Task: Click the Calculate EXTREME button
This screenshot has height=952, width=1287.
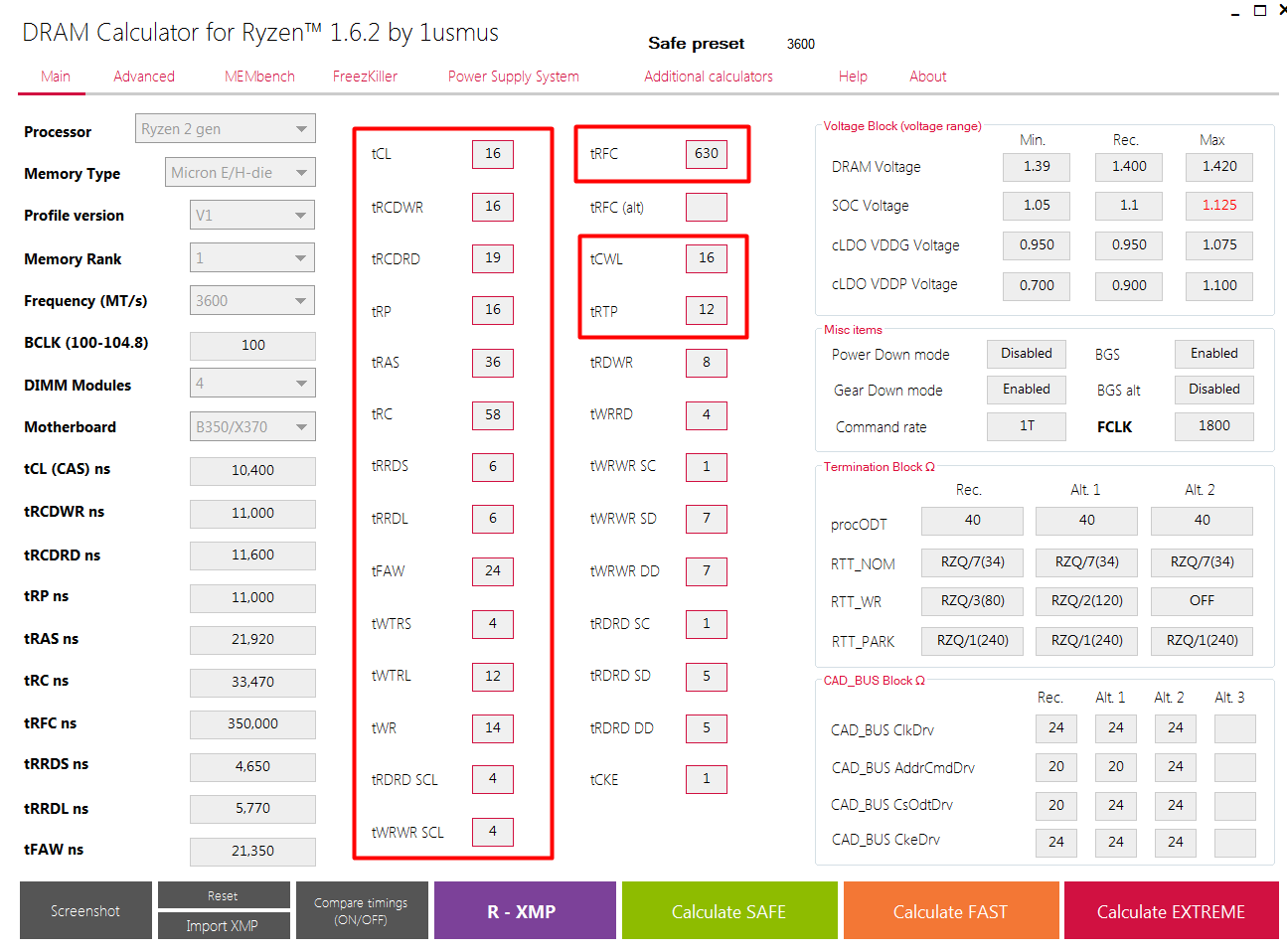Action: [1172, 910]
